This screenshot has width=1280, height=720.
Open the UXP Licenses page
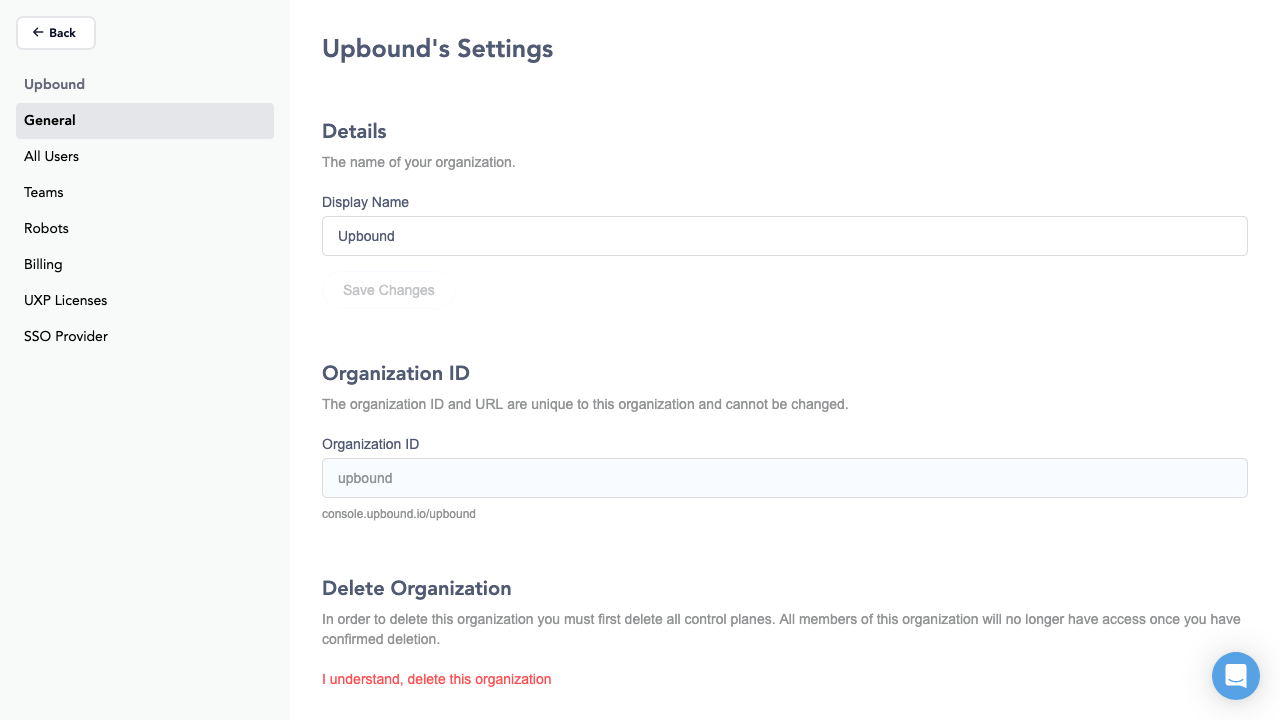(65, 300)
